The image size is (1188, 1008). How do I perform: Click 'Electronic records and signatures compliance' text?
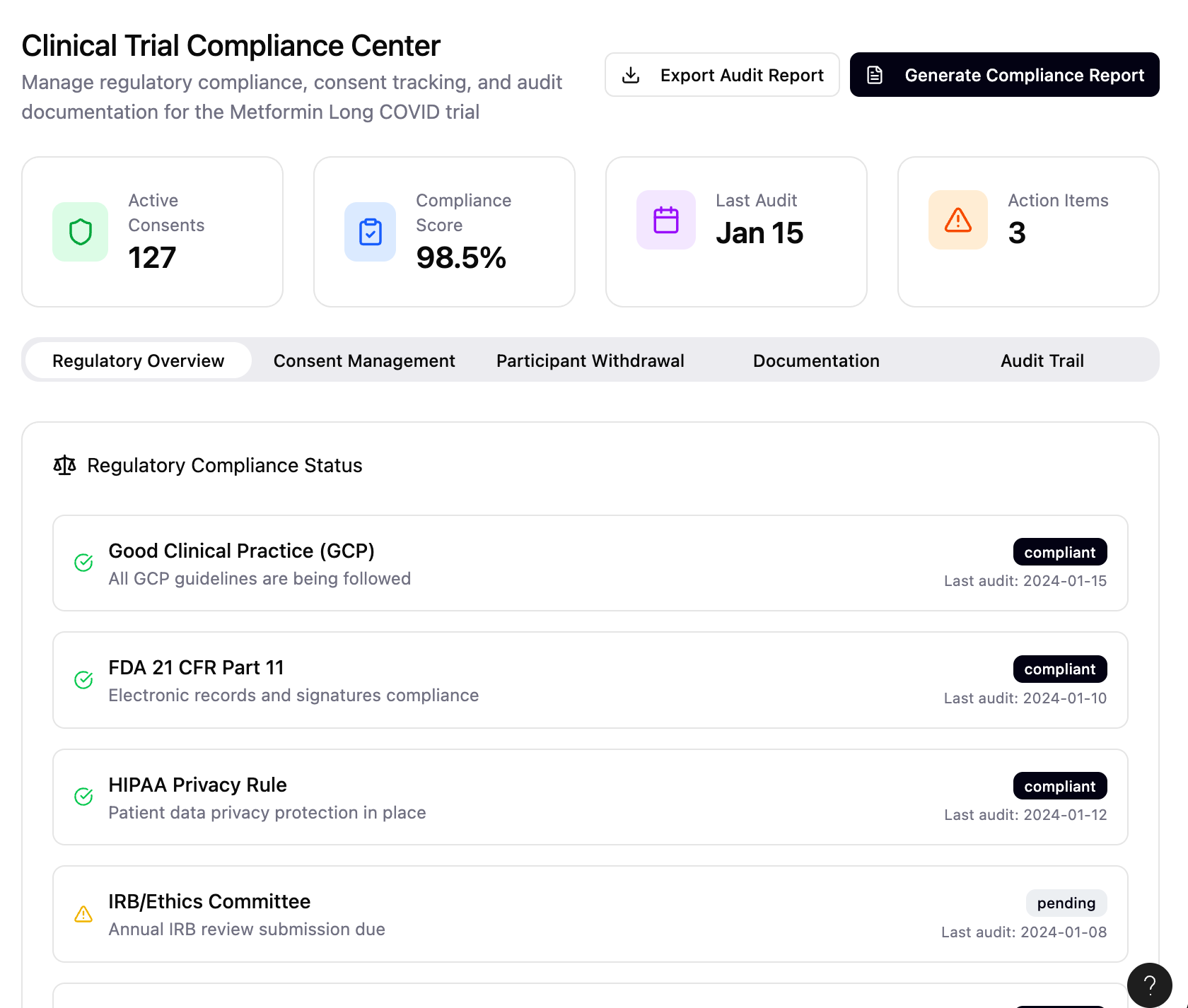pos(293,695)
